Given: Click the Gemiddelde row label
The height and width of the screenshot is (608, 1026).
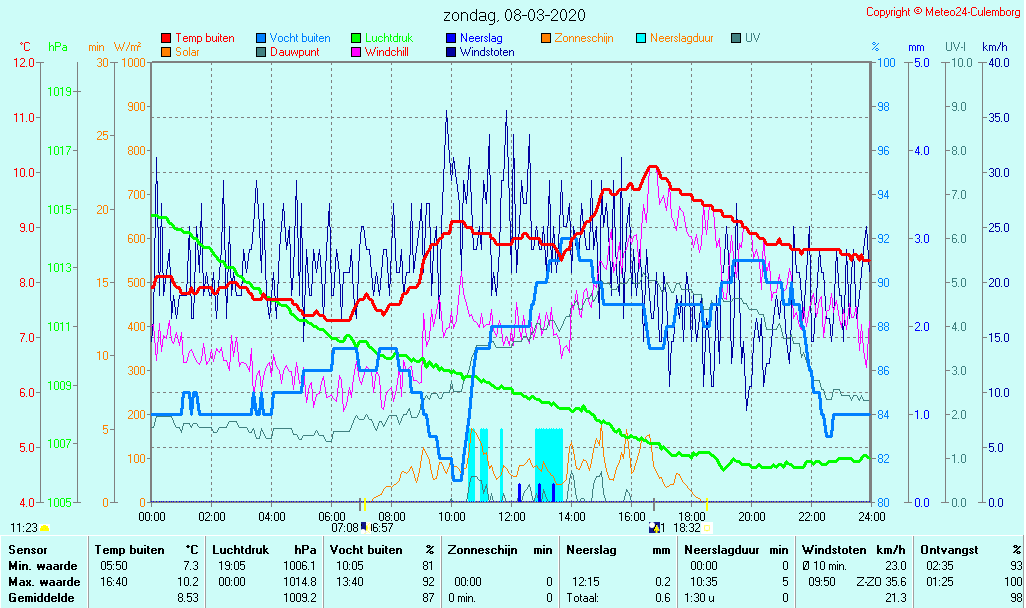Looking at the screenshot, I should [40, 597].
